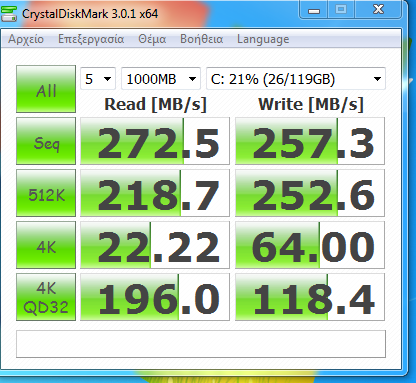
Task: Start the Seq sequential test
Action: pos(46,141)
